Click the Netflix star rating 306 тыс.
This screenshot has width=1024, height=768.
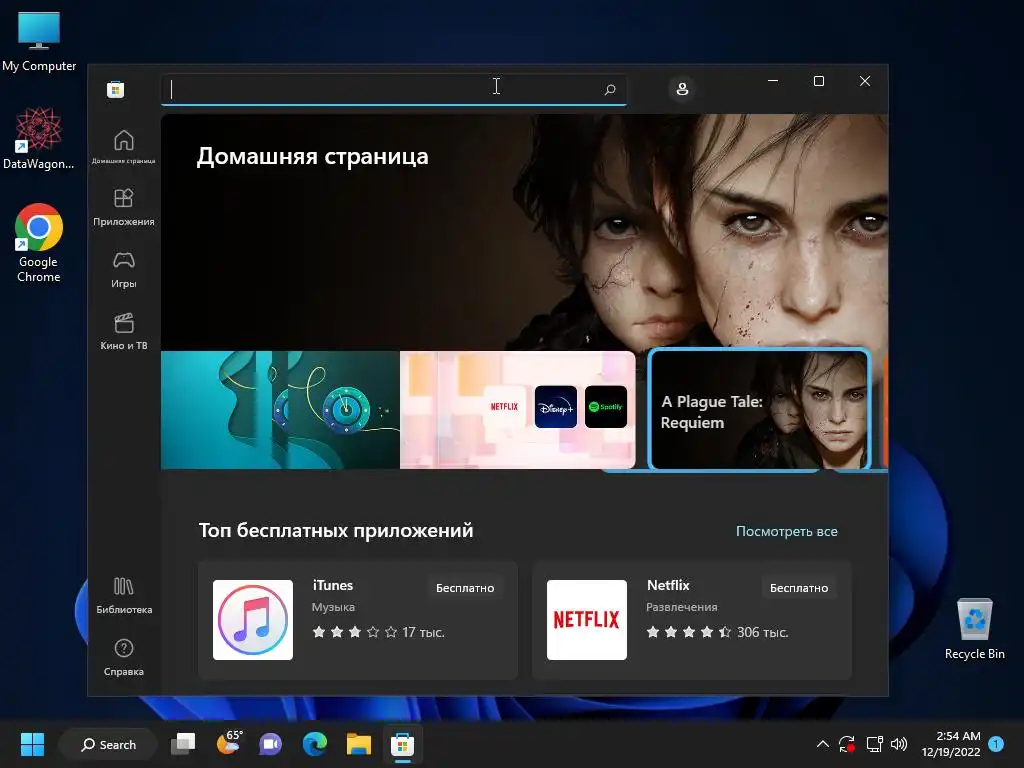point(717,632)
